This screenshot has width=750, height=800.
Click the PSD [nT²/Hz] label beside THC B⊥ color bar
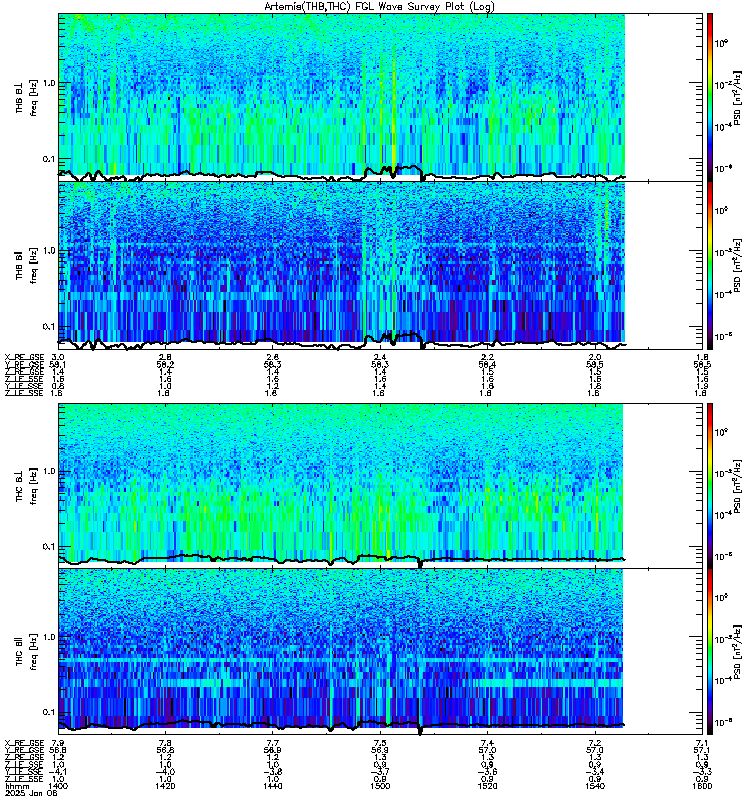tap(737, 487)
